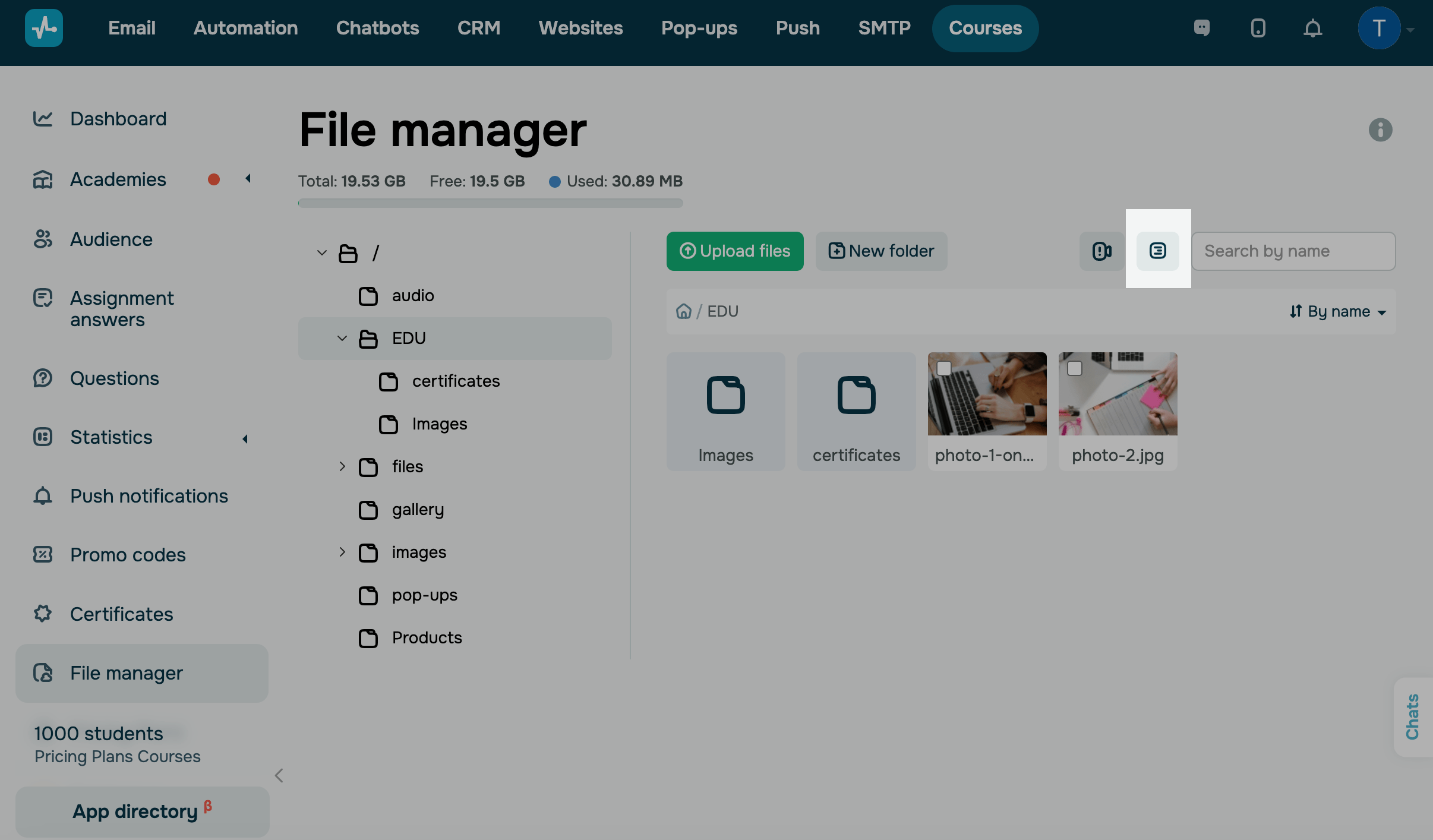1433x840 pixels.
Task: Open the Automation menu tab
Action: [245, 28]
